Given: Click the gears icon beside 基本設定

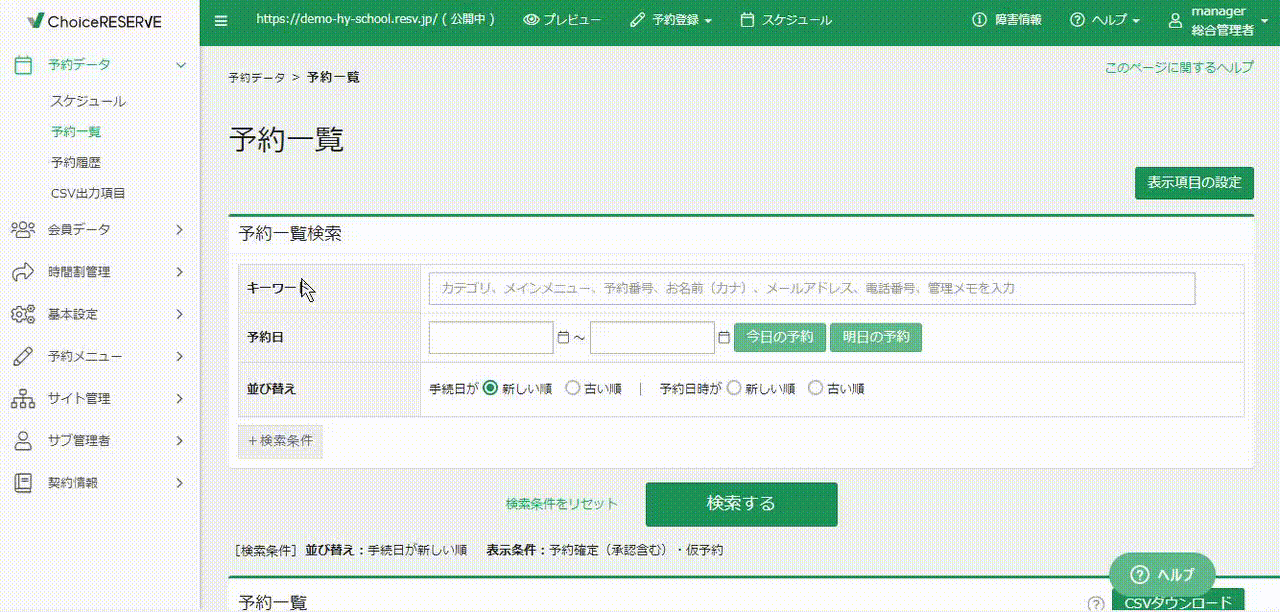Looking at the screenshot, I should [x=22, y=314].
